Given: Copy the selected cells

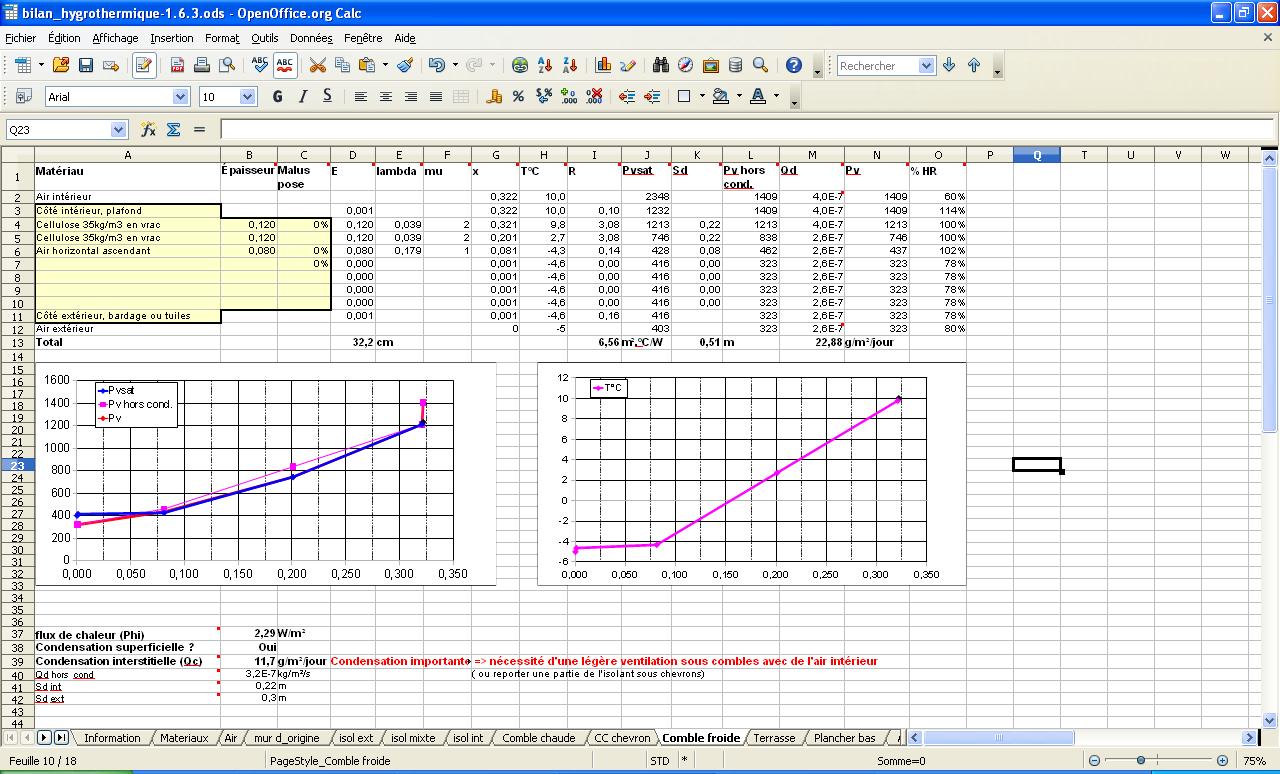Looking at the screenshot, I should 343,65.
